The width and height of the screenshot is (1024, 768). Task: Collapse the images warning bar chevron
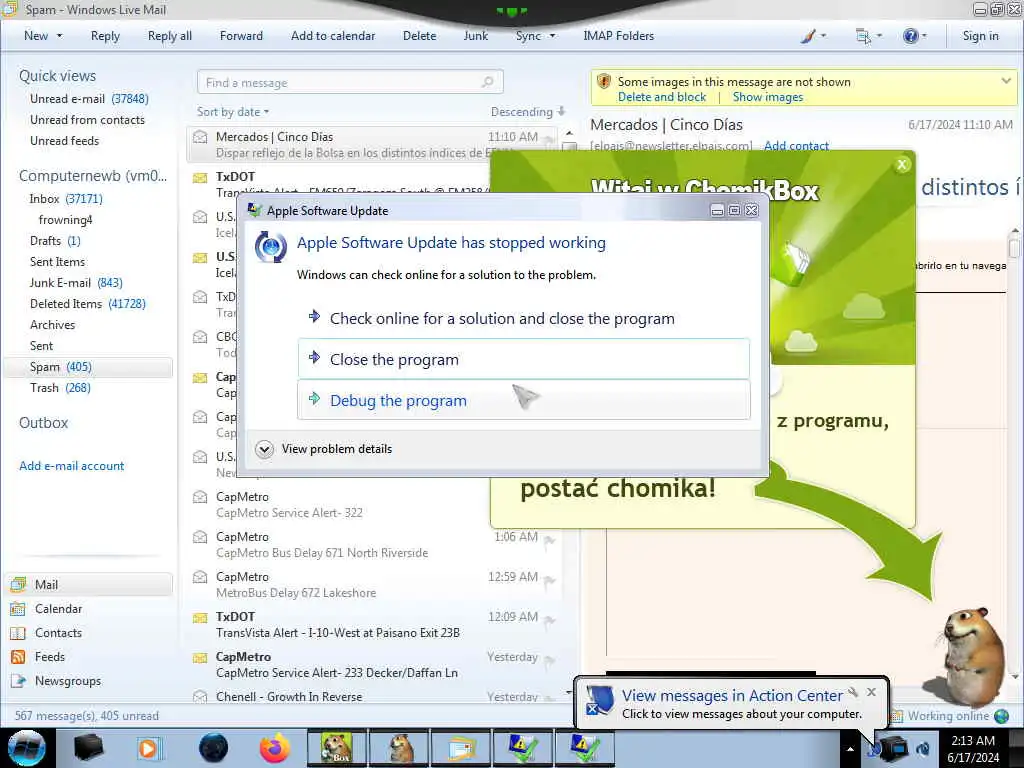1006,81
